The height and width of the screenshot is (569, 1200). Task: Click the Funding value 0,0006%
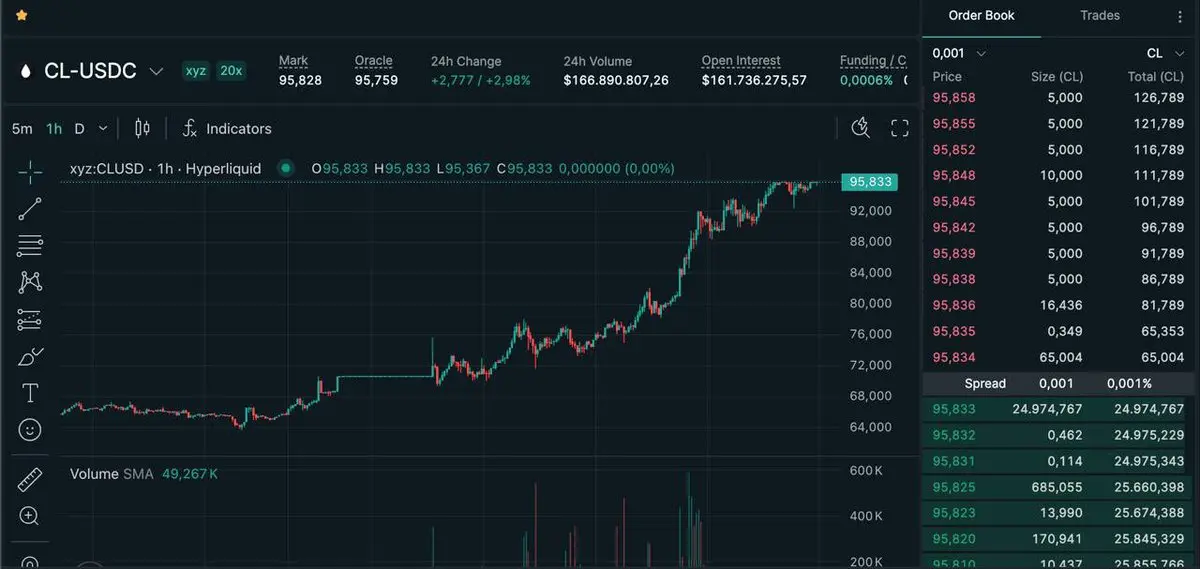(x=866, y=80)
